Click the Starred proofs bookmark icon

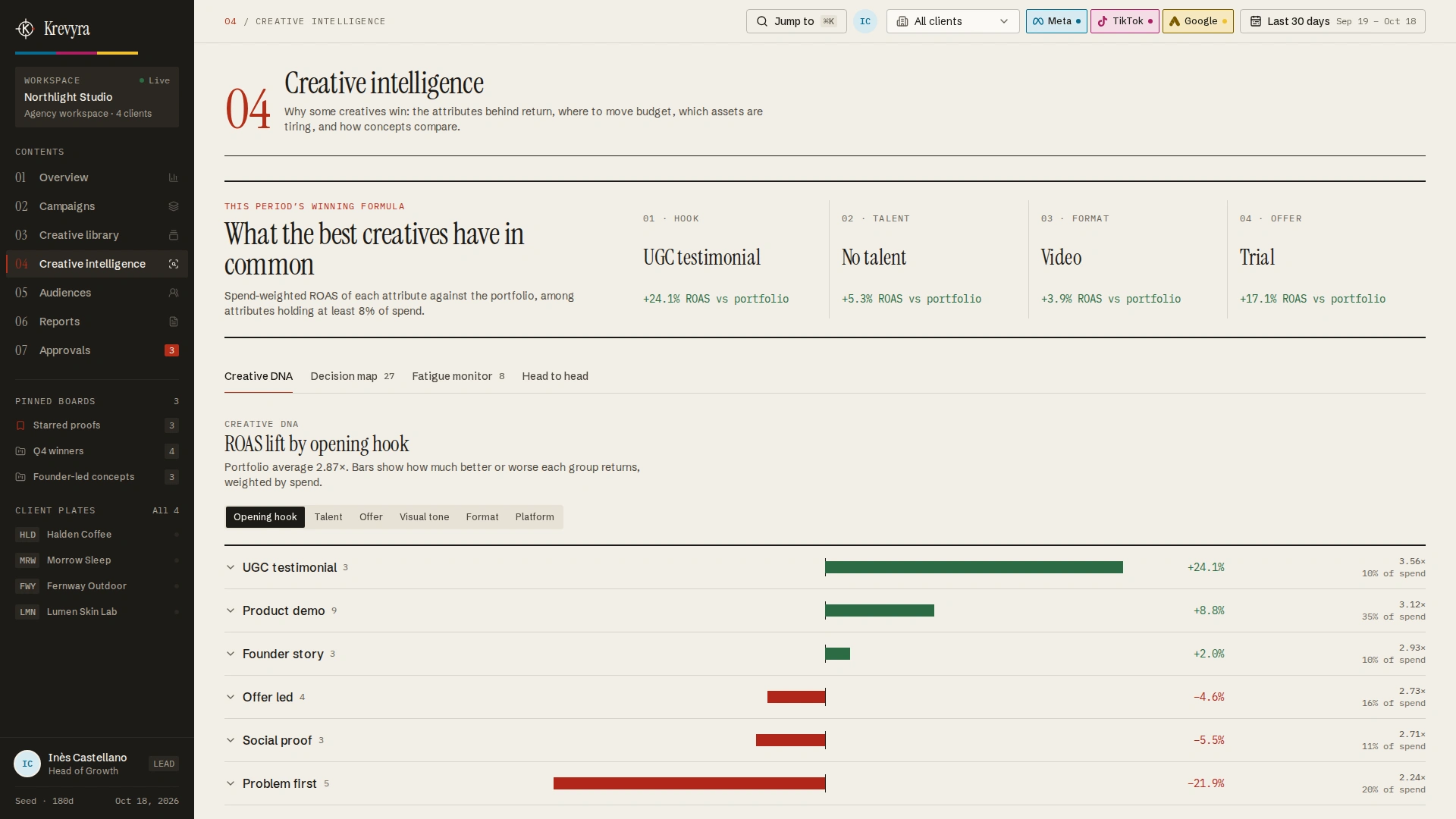click(20, 425)
